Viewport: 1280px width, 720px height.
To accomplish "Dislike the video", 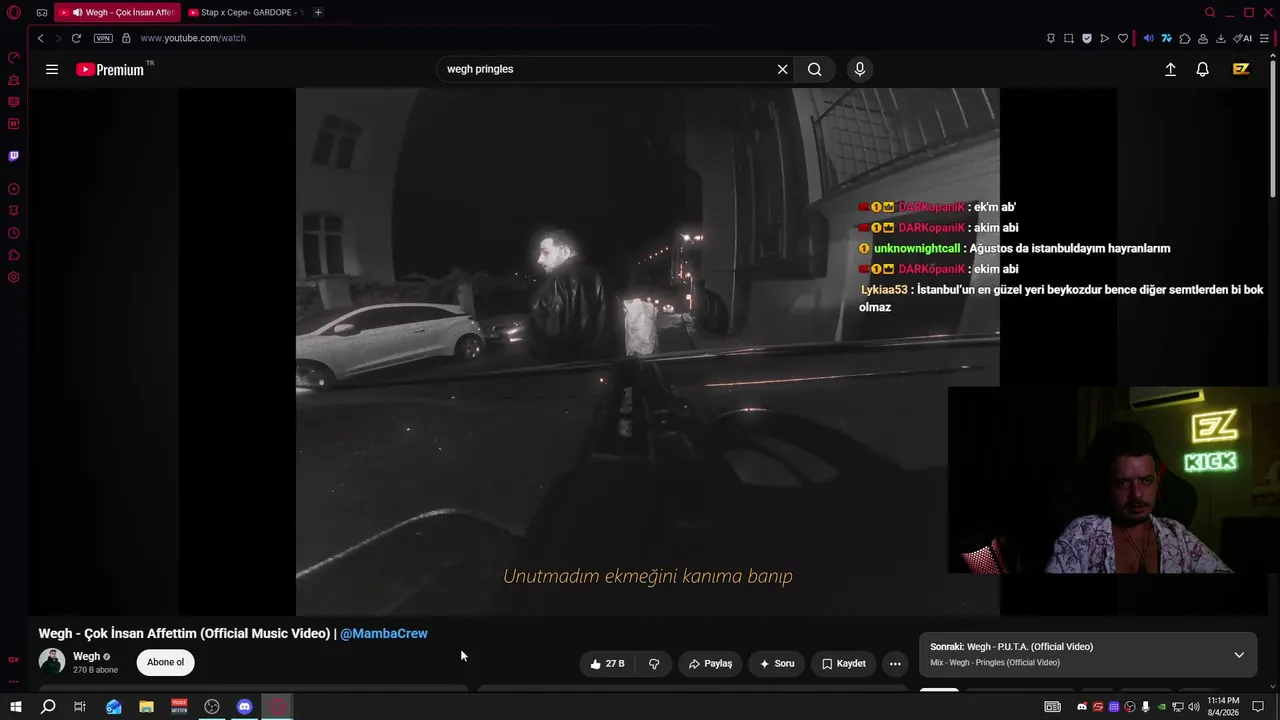I will pos(654,663).
